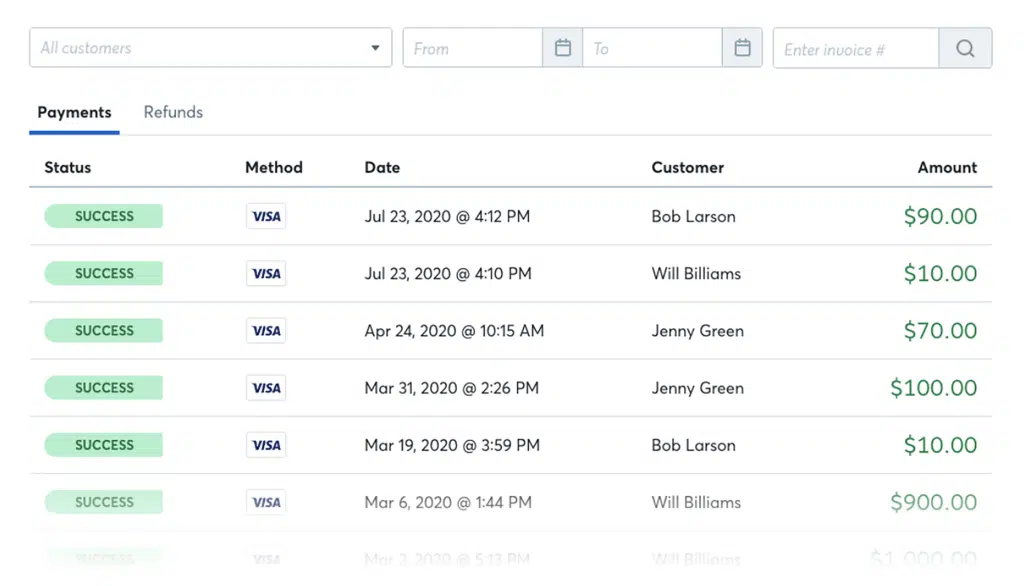The height and width of the screenshot is (586, 1024).
Task: Open the From date calendar icon
Action: coord(563,48)
